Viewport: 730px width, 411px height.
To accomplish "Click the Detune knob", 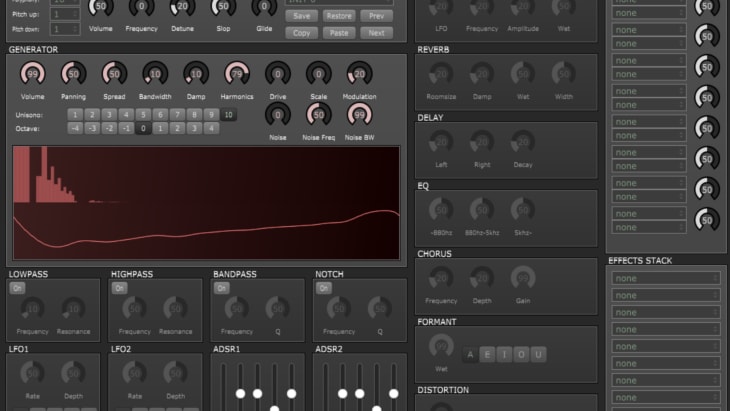I will 182,7.
